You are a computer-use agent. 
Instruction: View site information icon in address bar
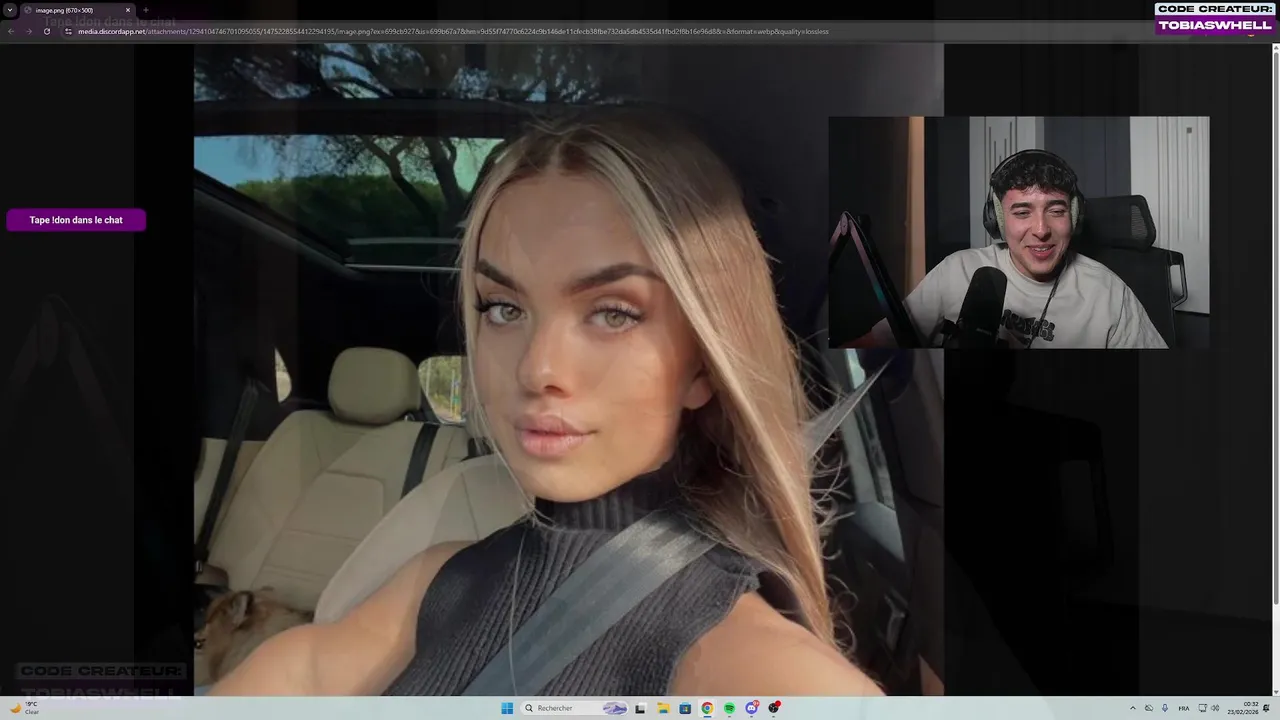tap(68, 31)
